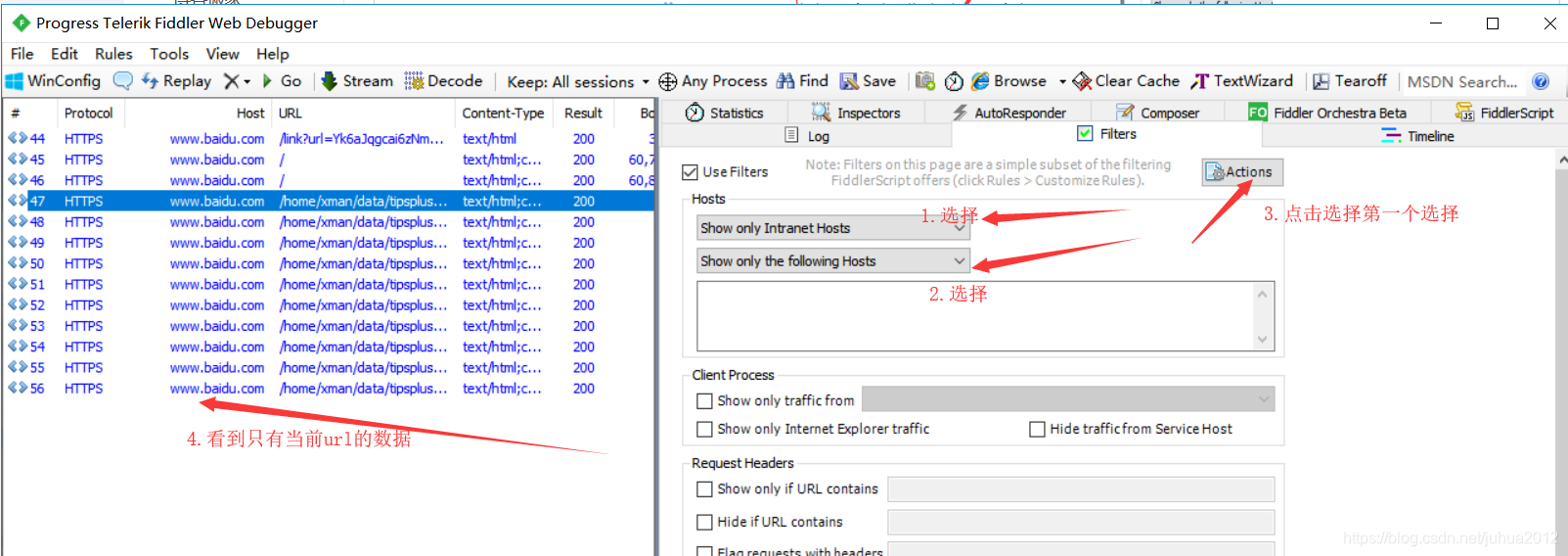Click the Actions button
This screenshot has height=556, width=1568.
1242,172
